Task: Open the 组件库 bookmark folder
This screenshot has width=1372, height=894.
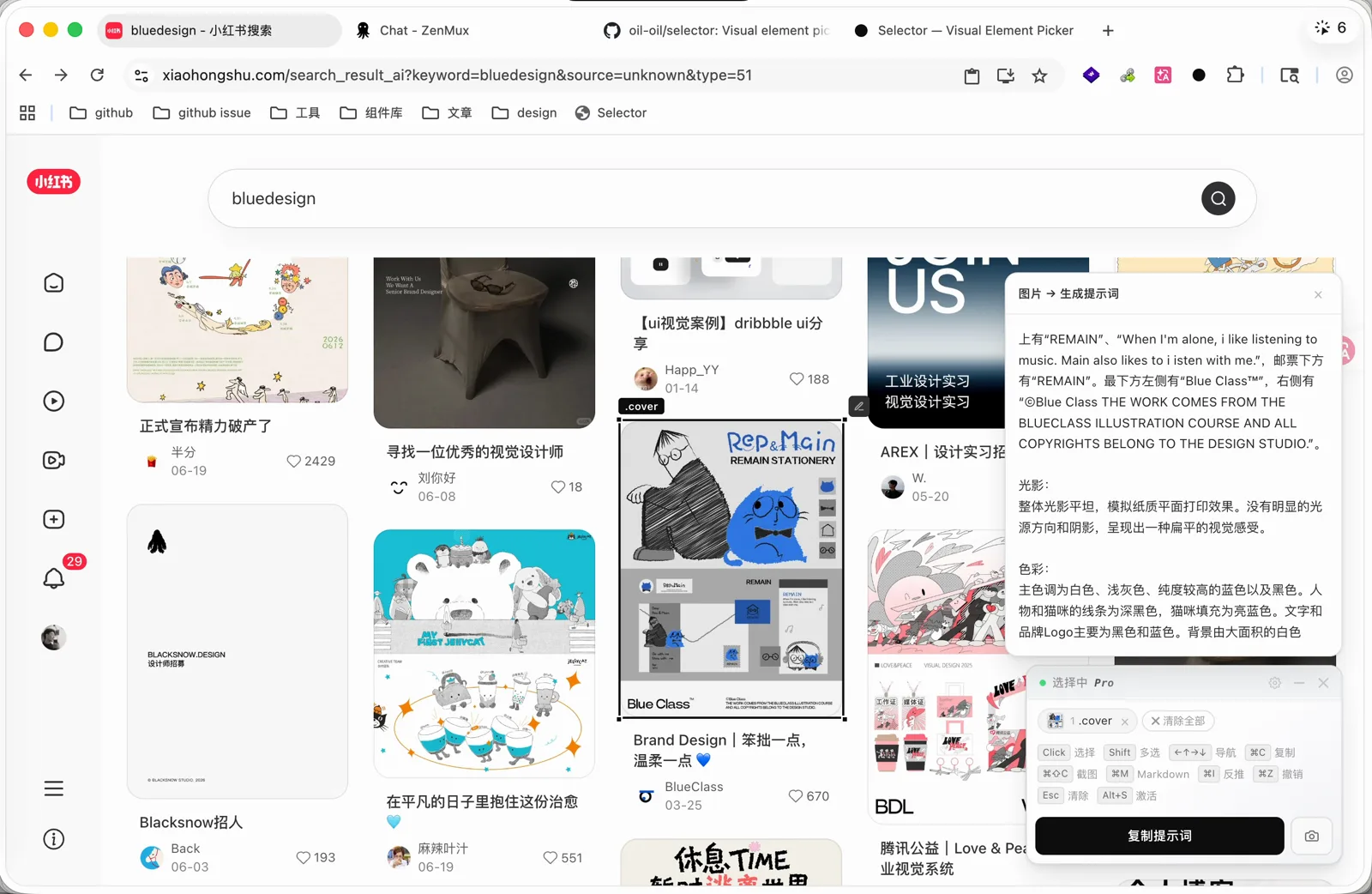Action: (371, 113)
